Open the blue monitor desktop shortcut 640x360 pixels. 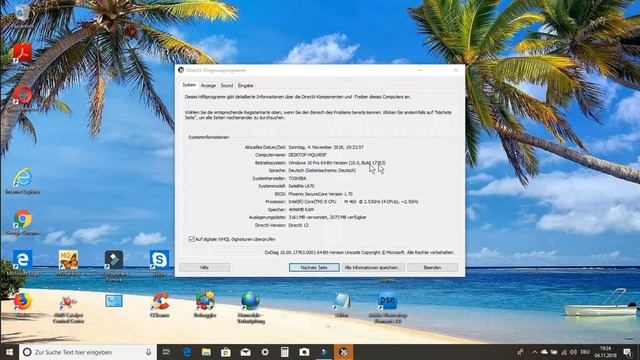[114, 302]
